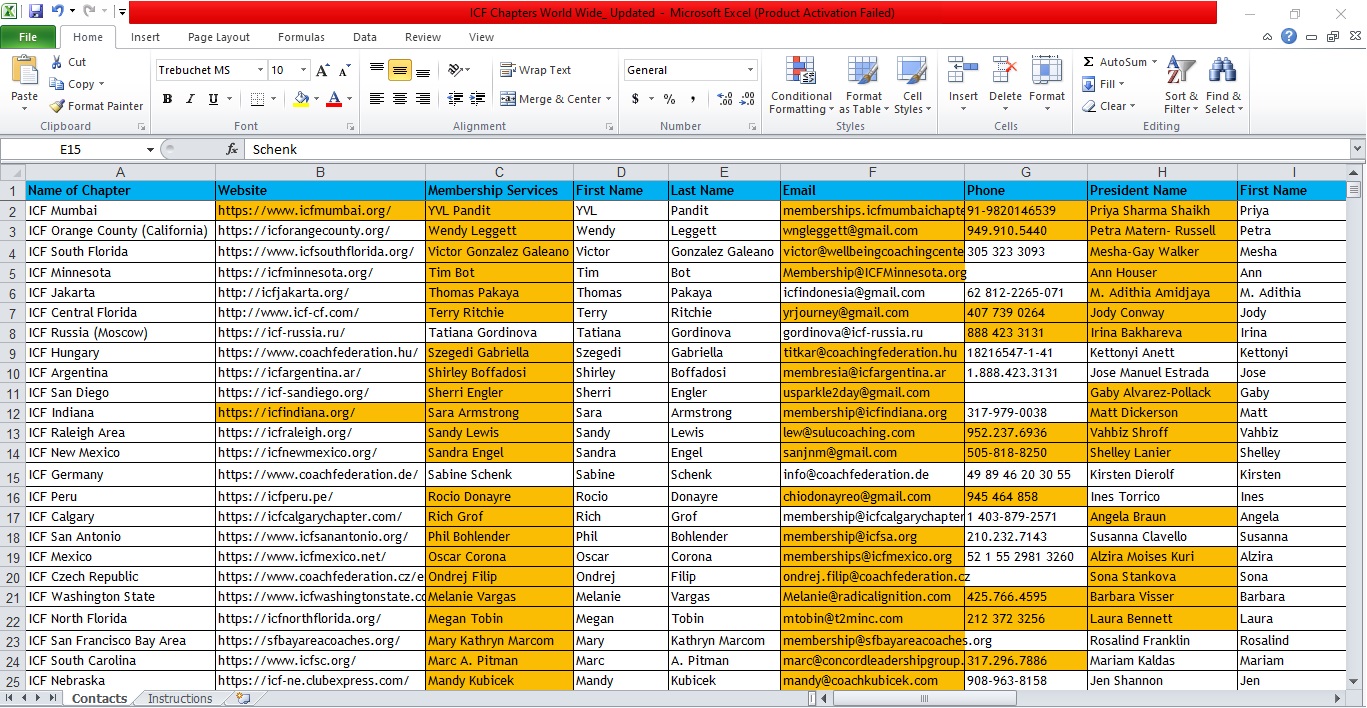Open Find & Select binoculars menu

(1223, 86)
